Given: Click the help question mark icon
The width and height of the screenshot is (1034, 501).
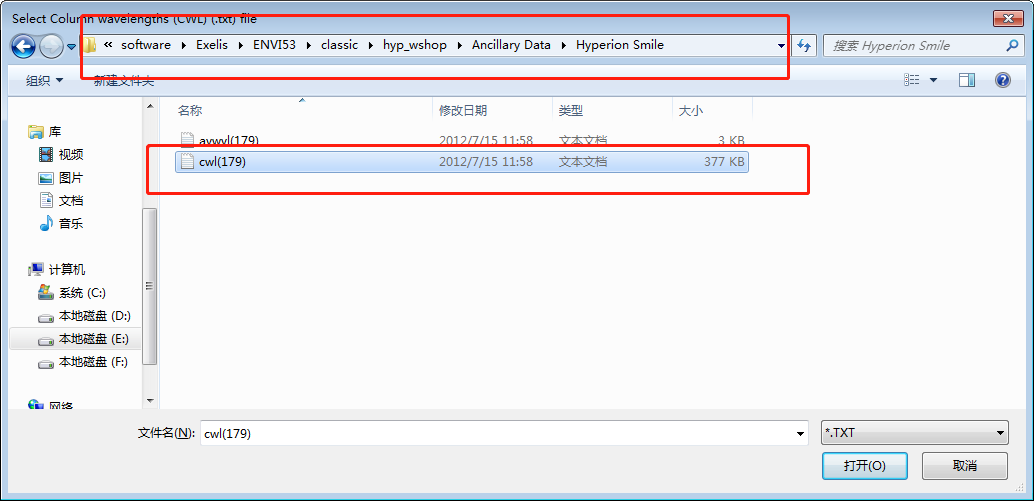Looking at the screenshot, I should pos(1003,80).
